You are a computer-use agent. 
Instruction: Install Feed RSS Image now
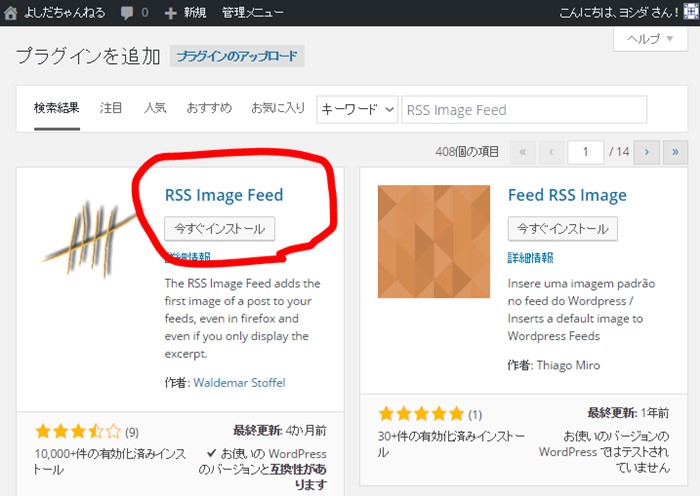(x=562, y=229)
